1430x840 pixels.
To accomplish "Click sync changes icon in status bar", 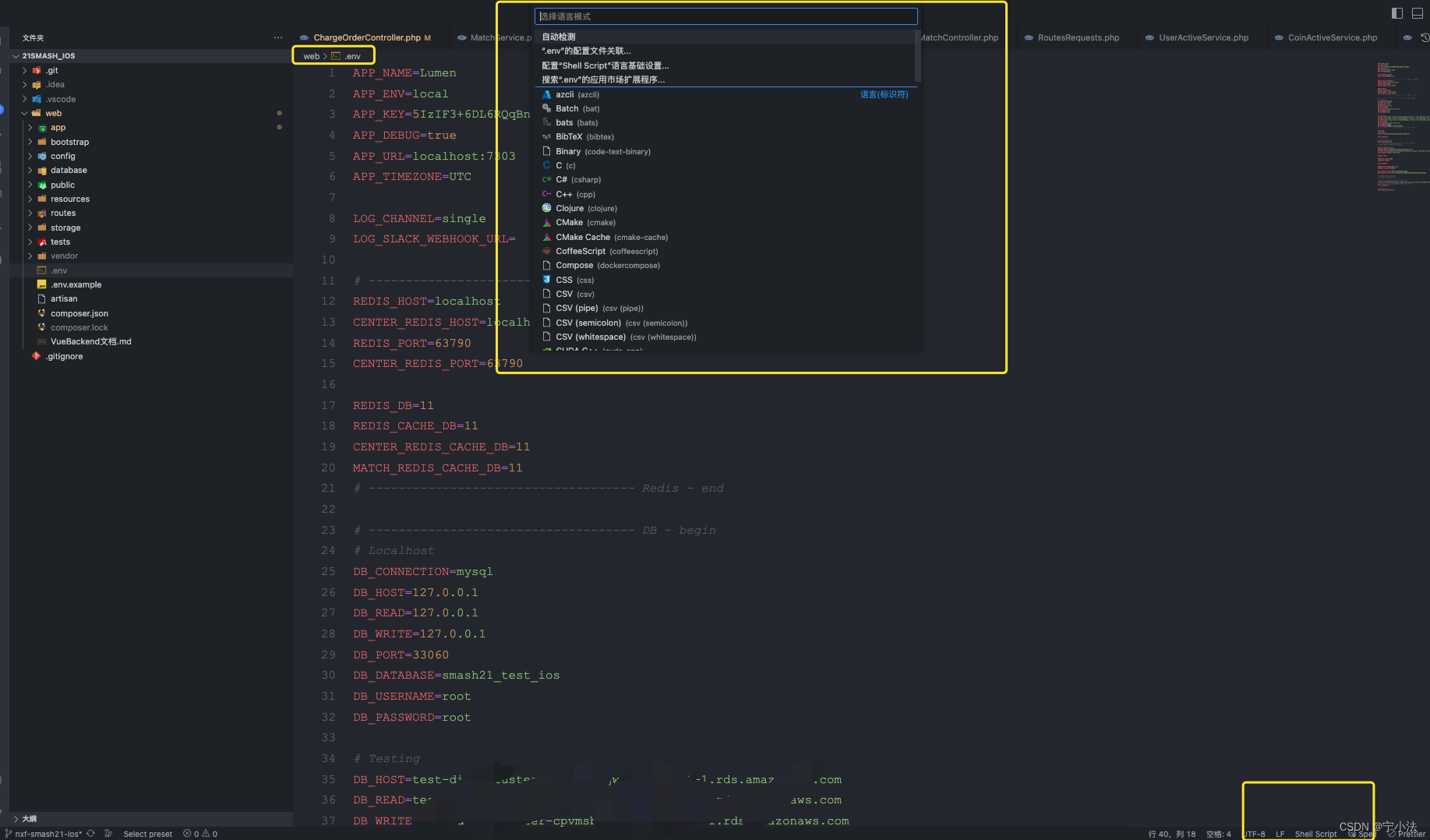I will pos(90,833).
